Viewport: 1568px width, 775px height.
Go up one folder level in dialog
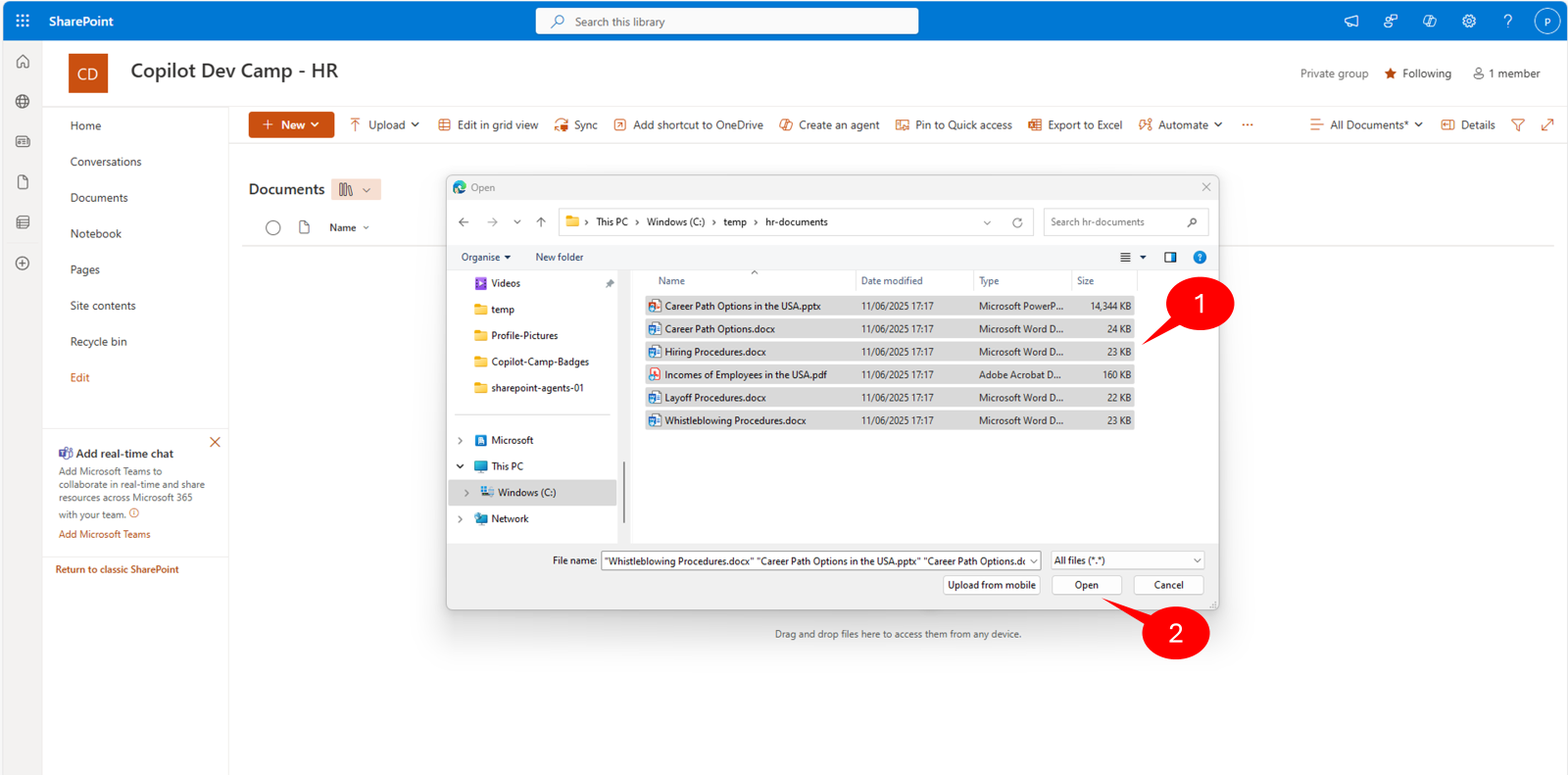[x=541, y=222]
